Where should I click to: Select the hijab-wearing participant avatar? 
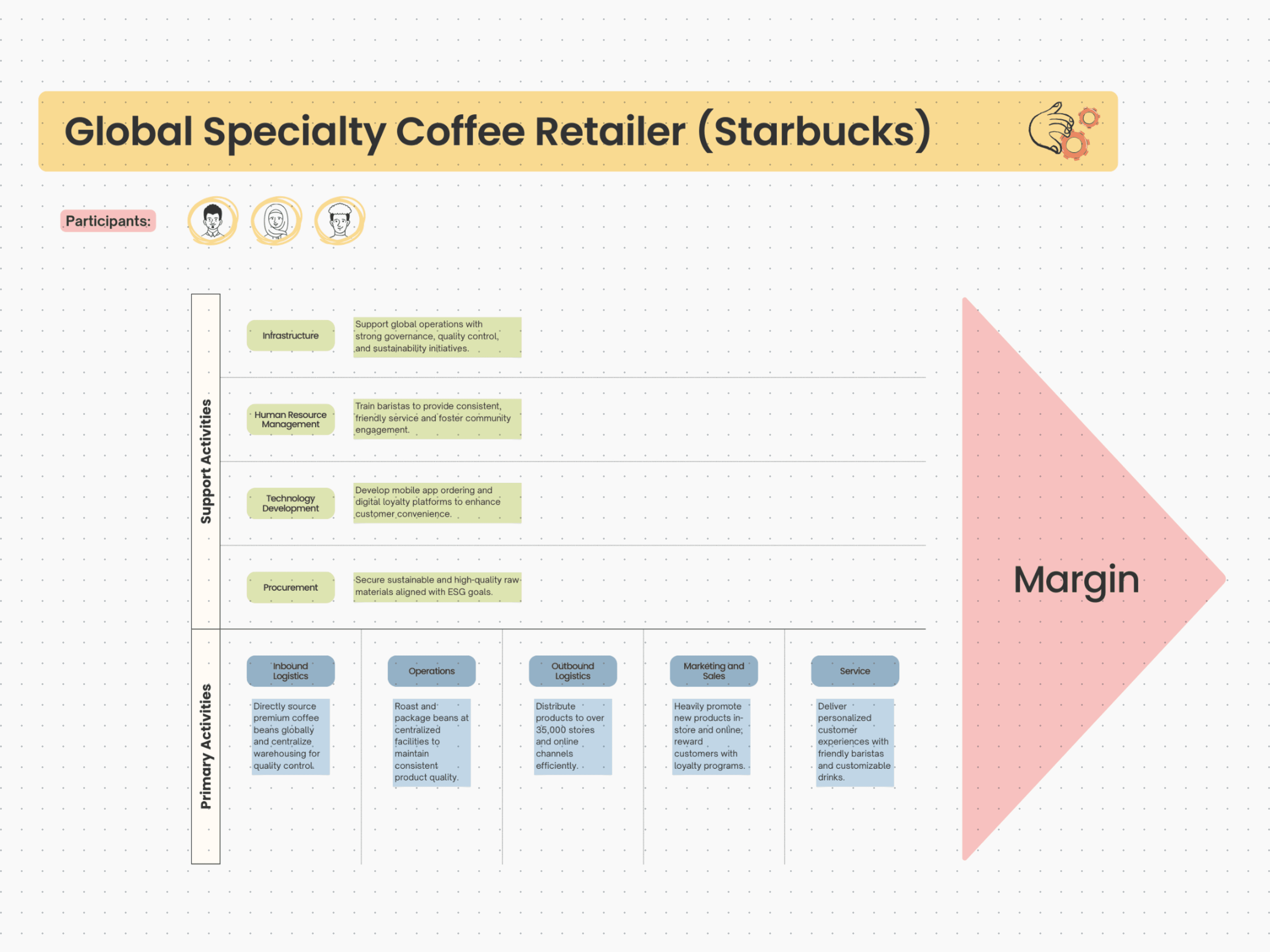click(x=276, y=220)
